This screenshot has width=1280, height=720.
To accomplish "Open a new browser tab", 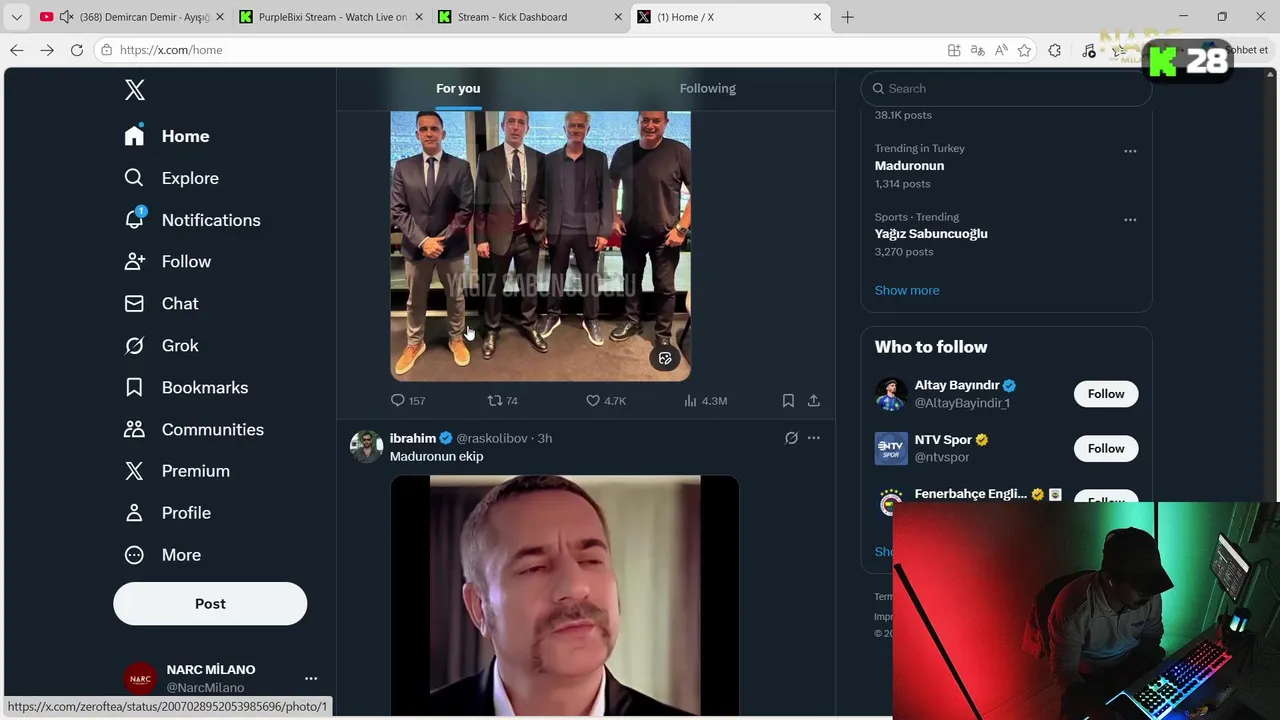I will click(x=848, y=17).
